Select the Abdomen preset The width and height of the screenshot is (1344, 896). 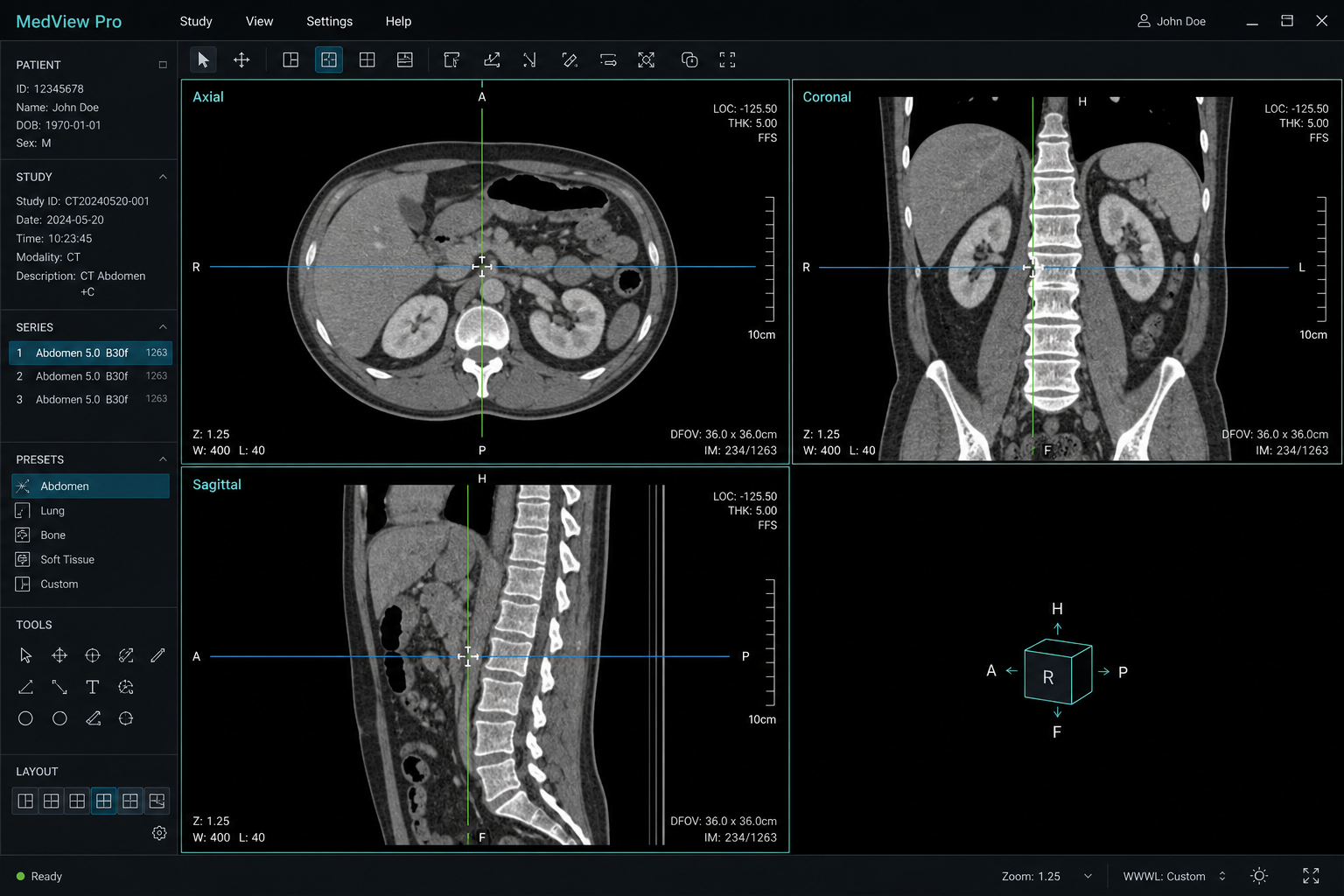(90, 486)
